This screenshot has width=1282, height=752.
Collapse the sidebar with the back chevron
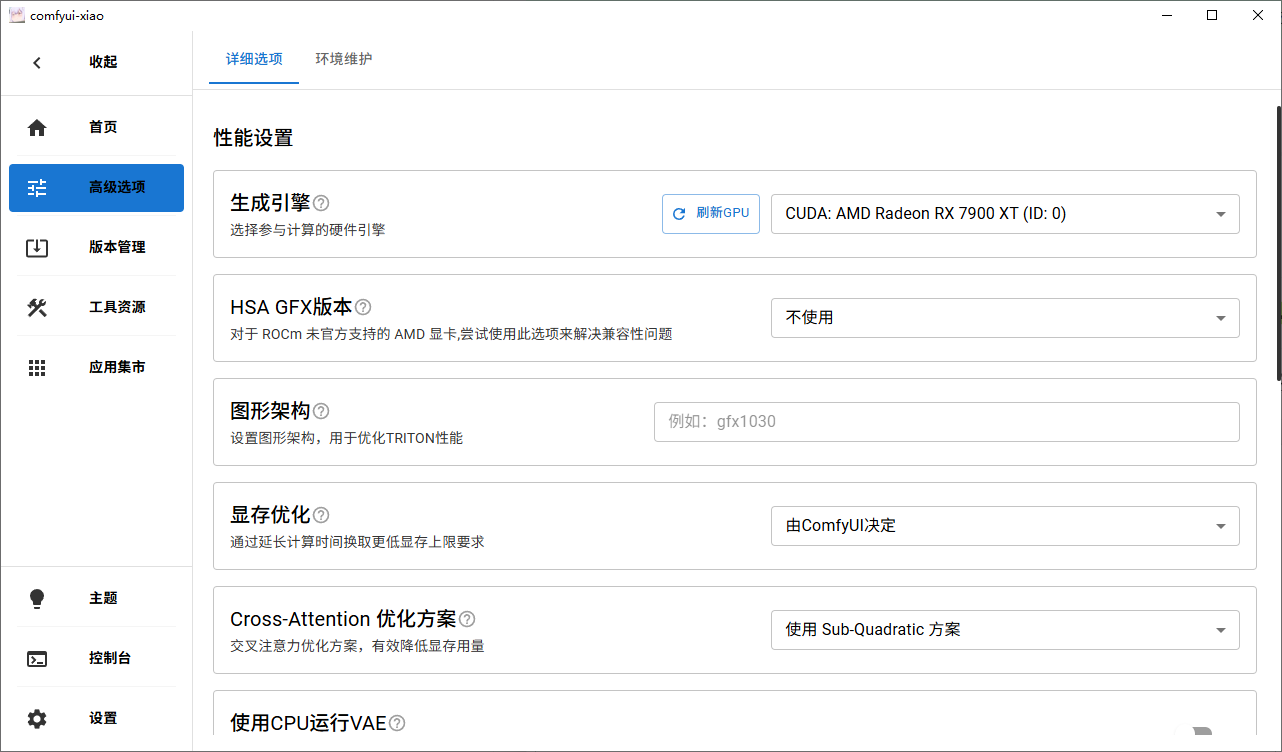coord(37,62)
